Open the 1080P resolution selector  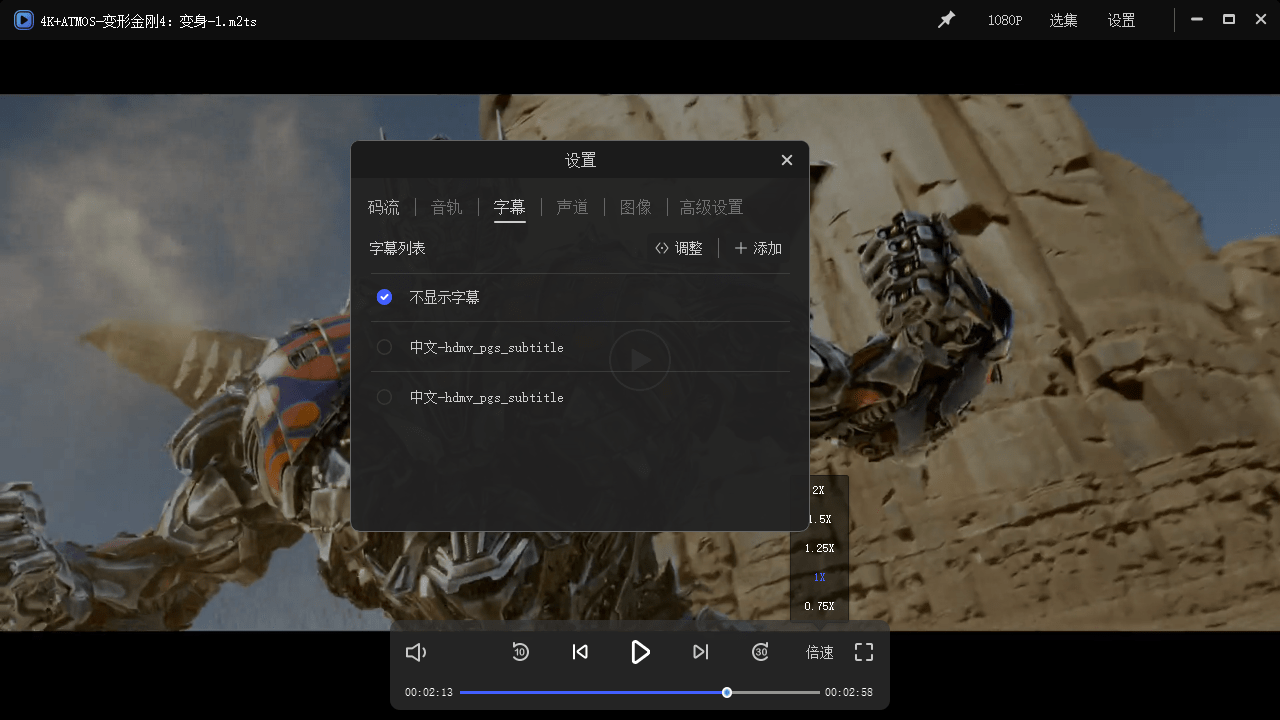coord(1005,20)
